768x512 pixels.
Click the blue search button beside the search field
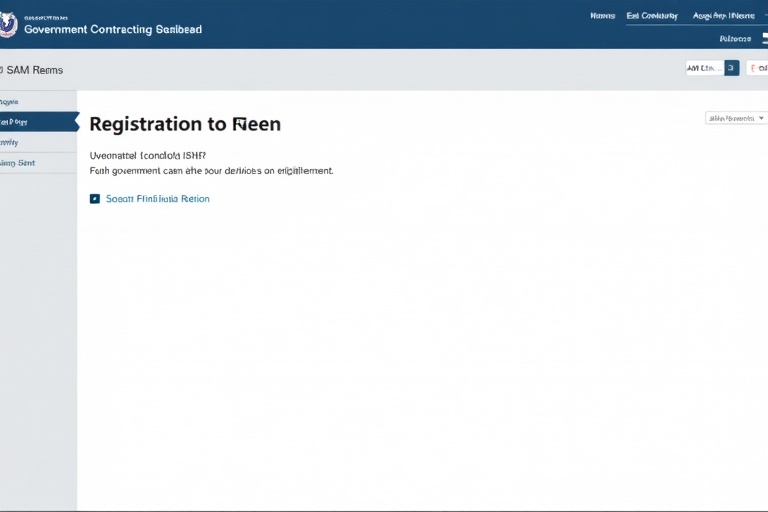[x=731, y=68]
